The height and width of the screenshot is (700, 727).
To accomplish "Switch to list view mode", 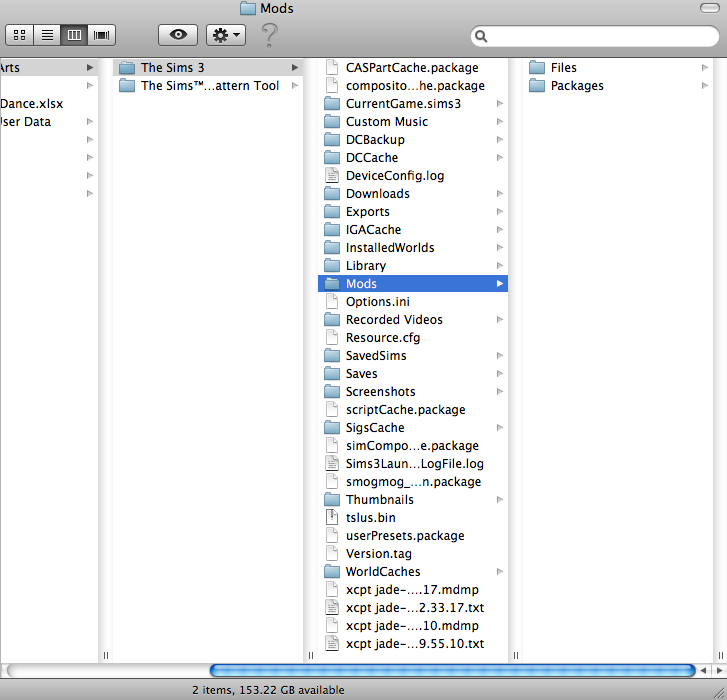I will [x=47, y=35].
